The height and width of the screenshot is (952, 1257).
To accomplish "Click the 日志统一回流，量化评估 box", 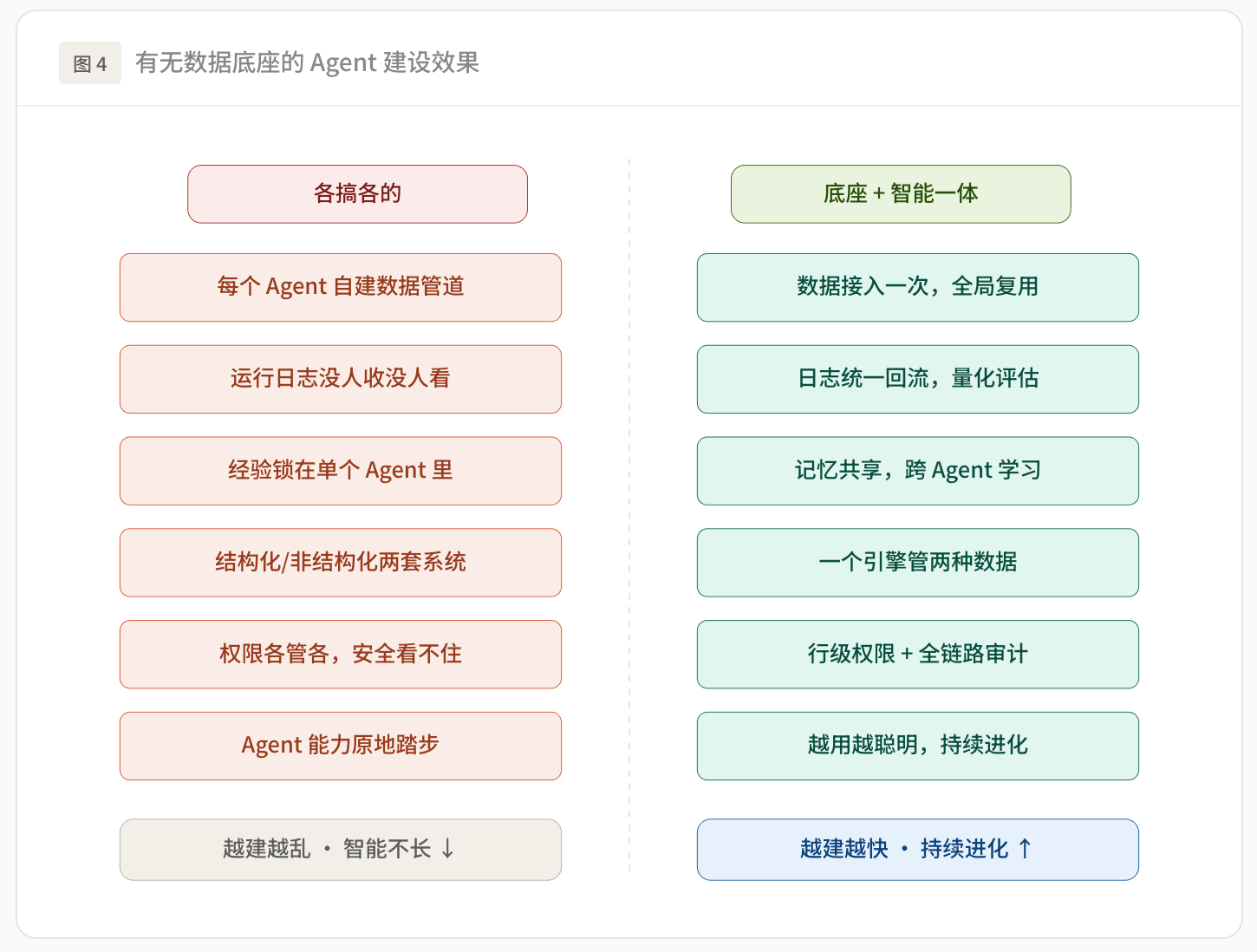I will [918, 379].
